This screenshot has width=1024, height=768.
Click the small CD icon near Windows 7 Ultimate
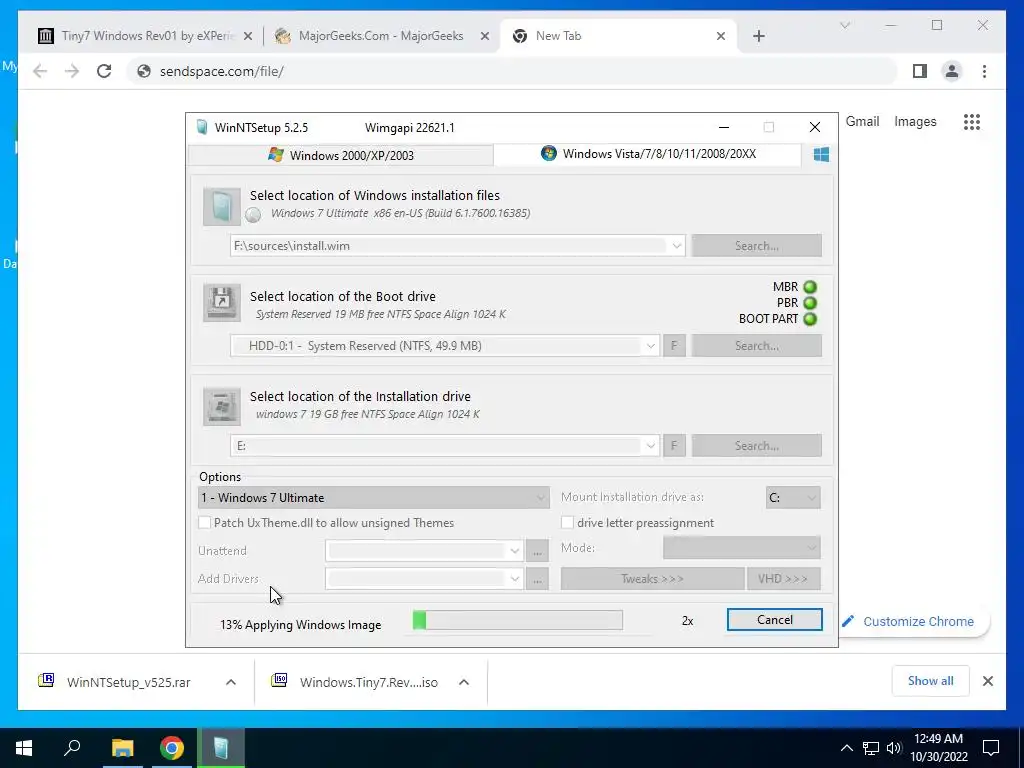253,214
